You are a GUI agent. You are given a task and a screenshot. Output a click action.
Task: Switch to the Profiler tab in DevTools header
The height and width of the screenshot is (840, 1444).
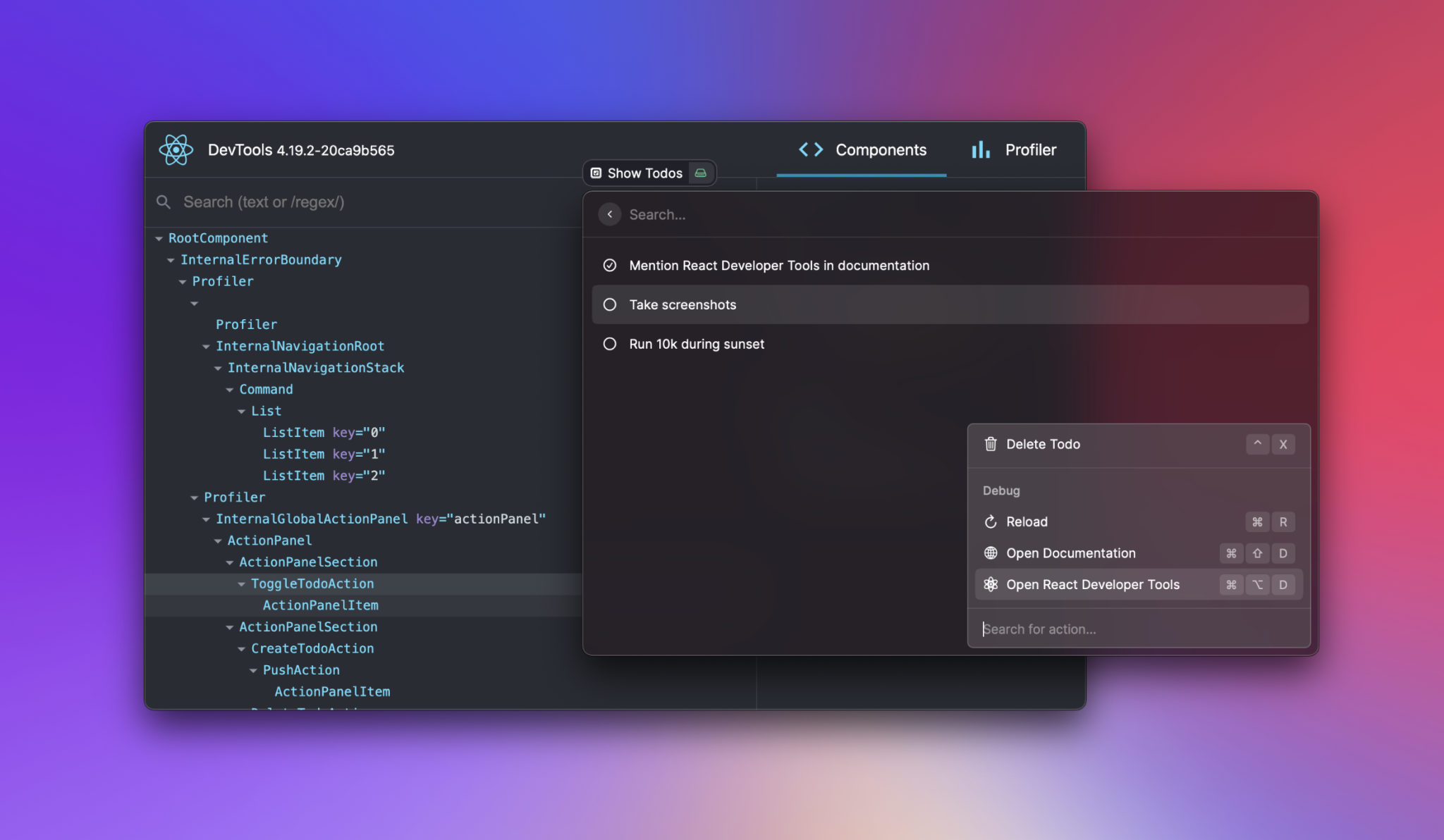pos(1013,150)
